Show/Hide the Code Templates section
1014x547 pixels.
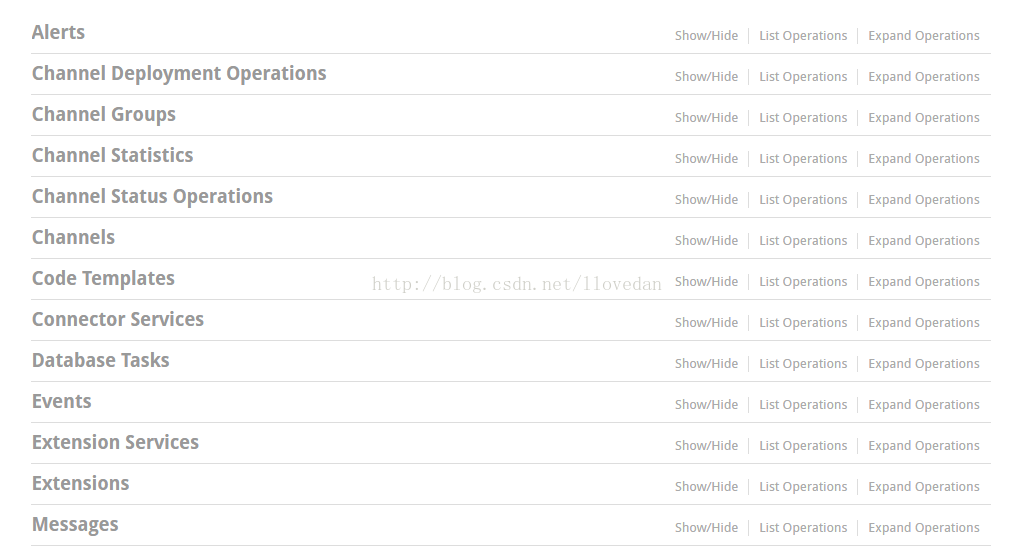tap(706, 282)
